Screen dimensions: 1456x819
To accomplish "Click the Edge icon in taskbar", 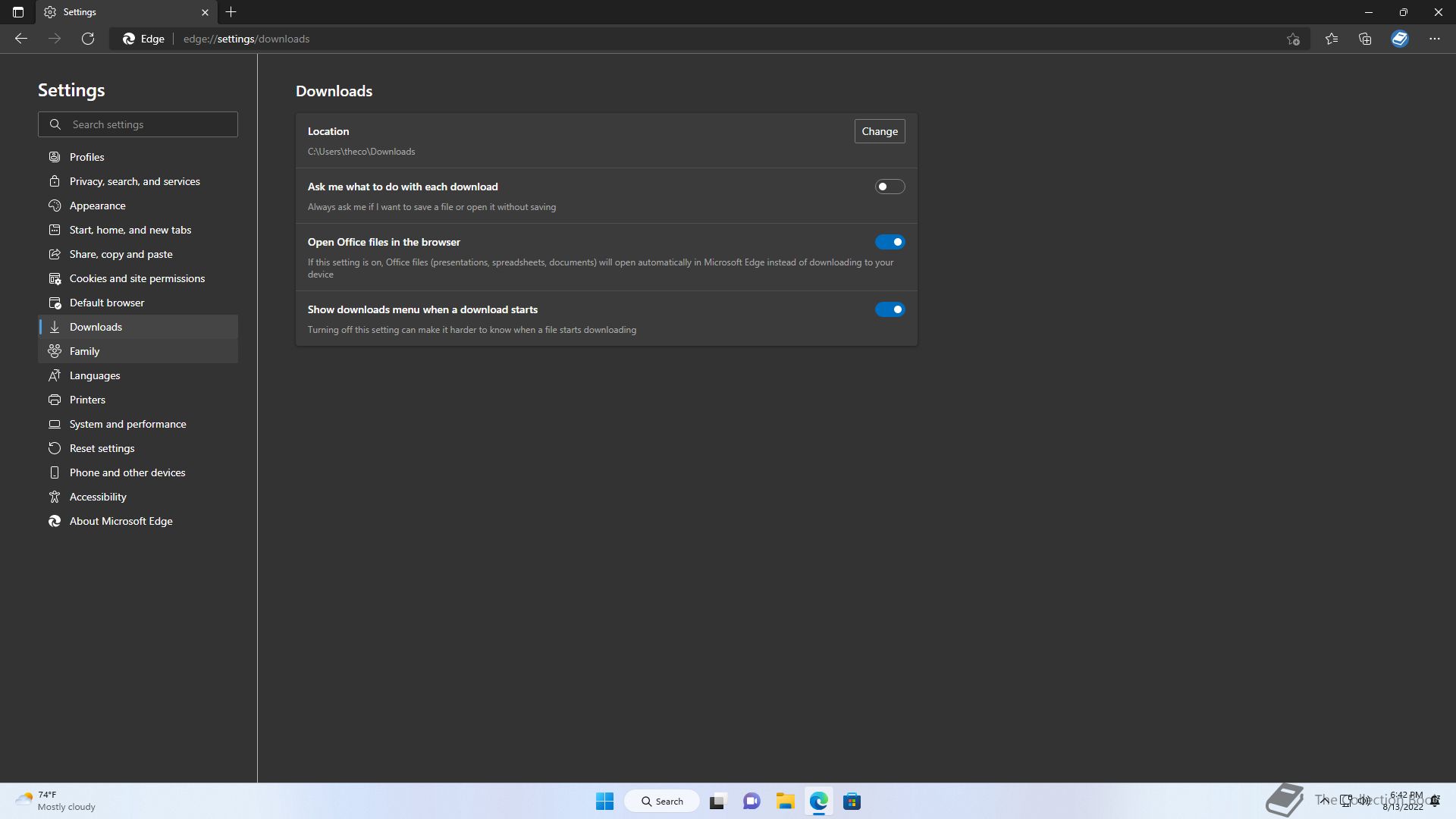I will coord(819,801).
